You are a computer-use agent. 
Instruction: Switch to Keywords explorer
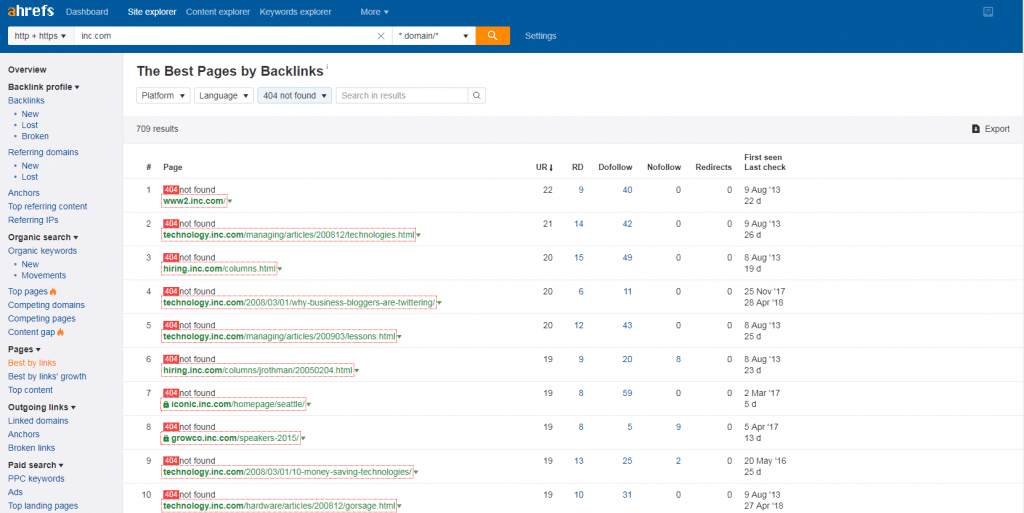click(x=295, y=12)
